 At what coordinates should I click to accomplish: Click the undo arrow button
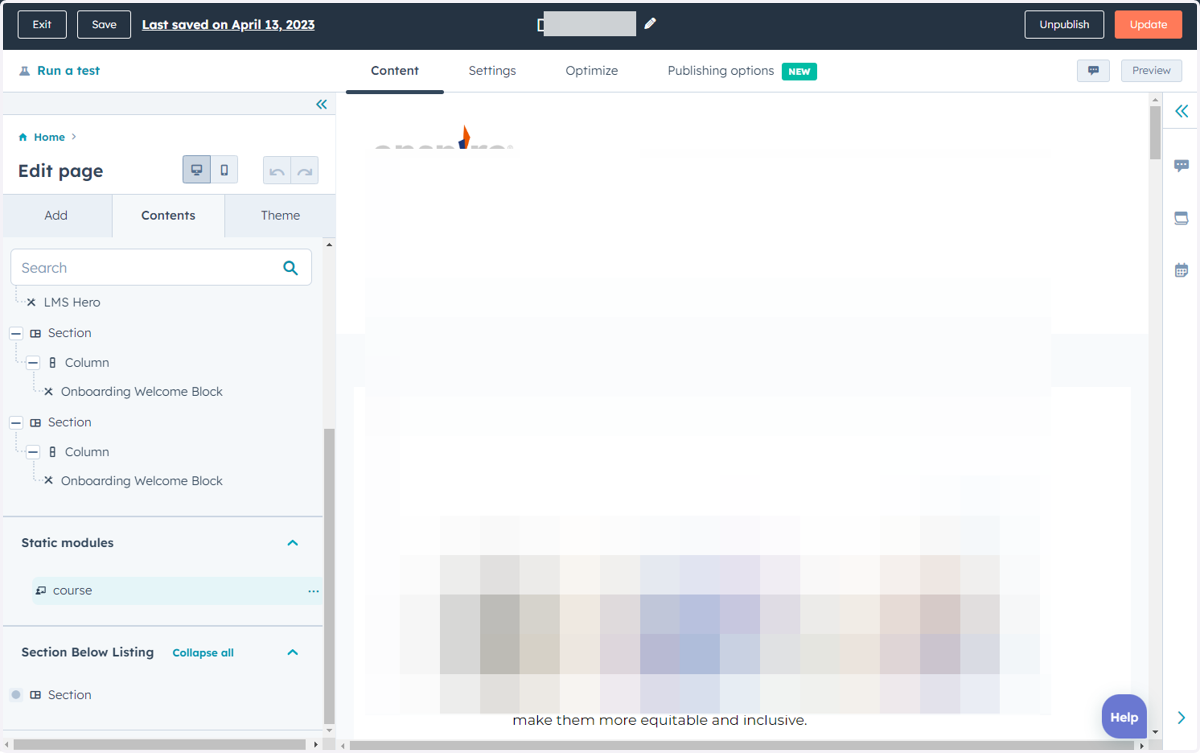point(277,171)
